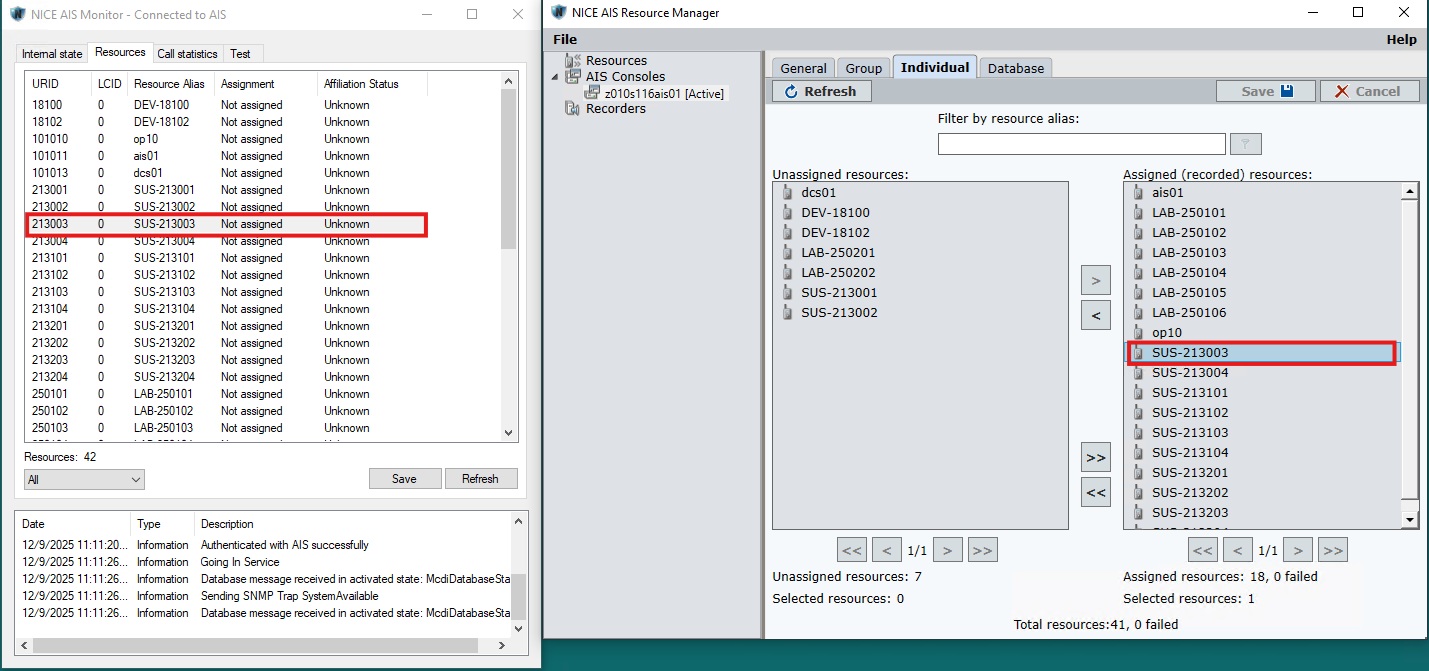
Task: Open the Call statistics tab in AIS Monitor
Action: tap(187, 54)
